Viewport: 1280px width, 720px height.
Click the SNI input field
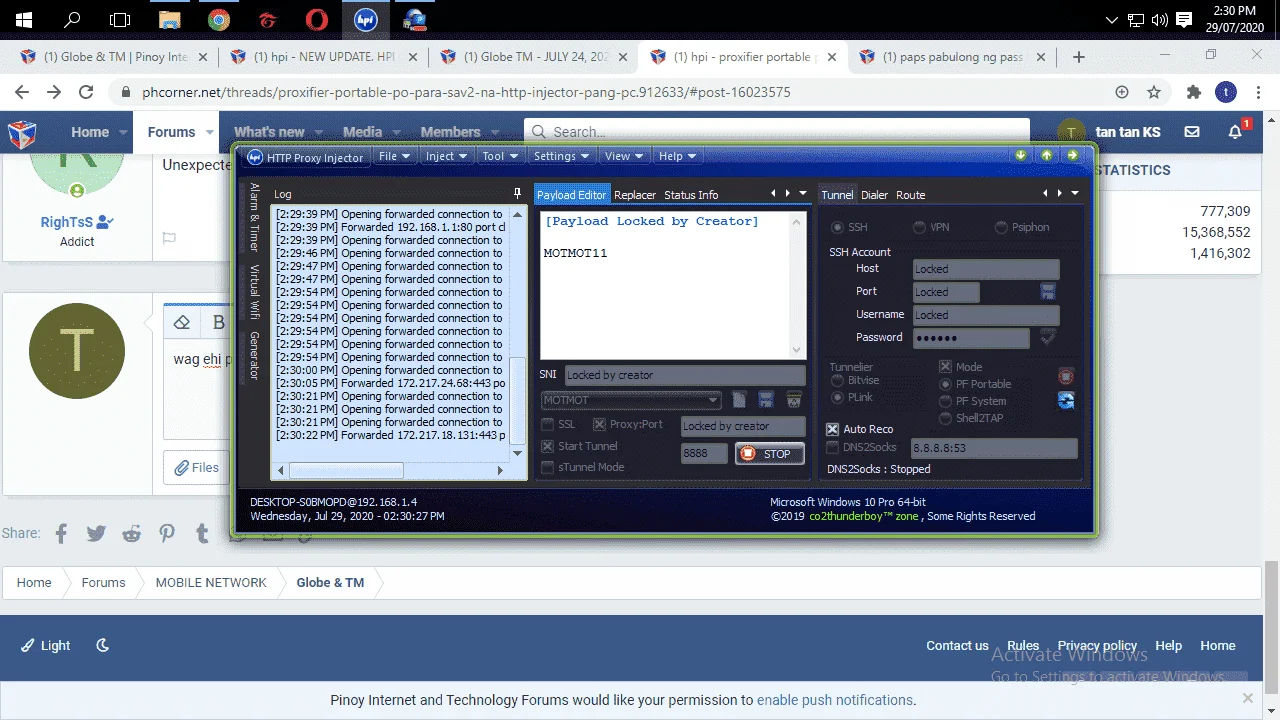[685, 375]
